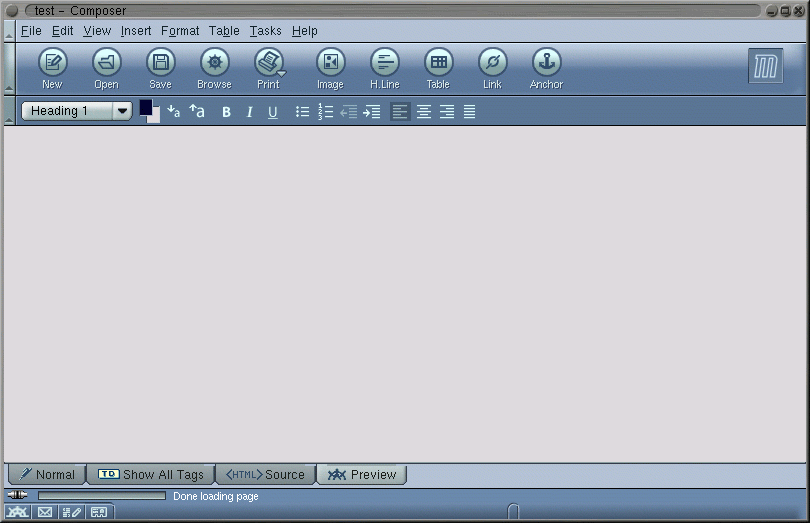Toggle underline formatting
This screenshot has width=810, height=523.
point(272,112)
